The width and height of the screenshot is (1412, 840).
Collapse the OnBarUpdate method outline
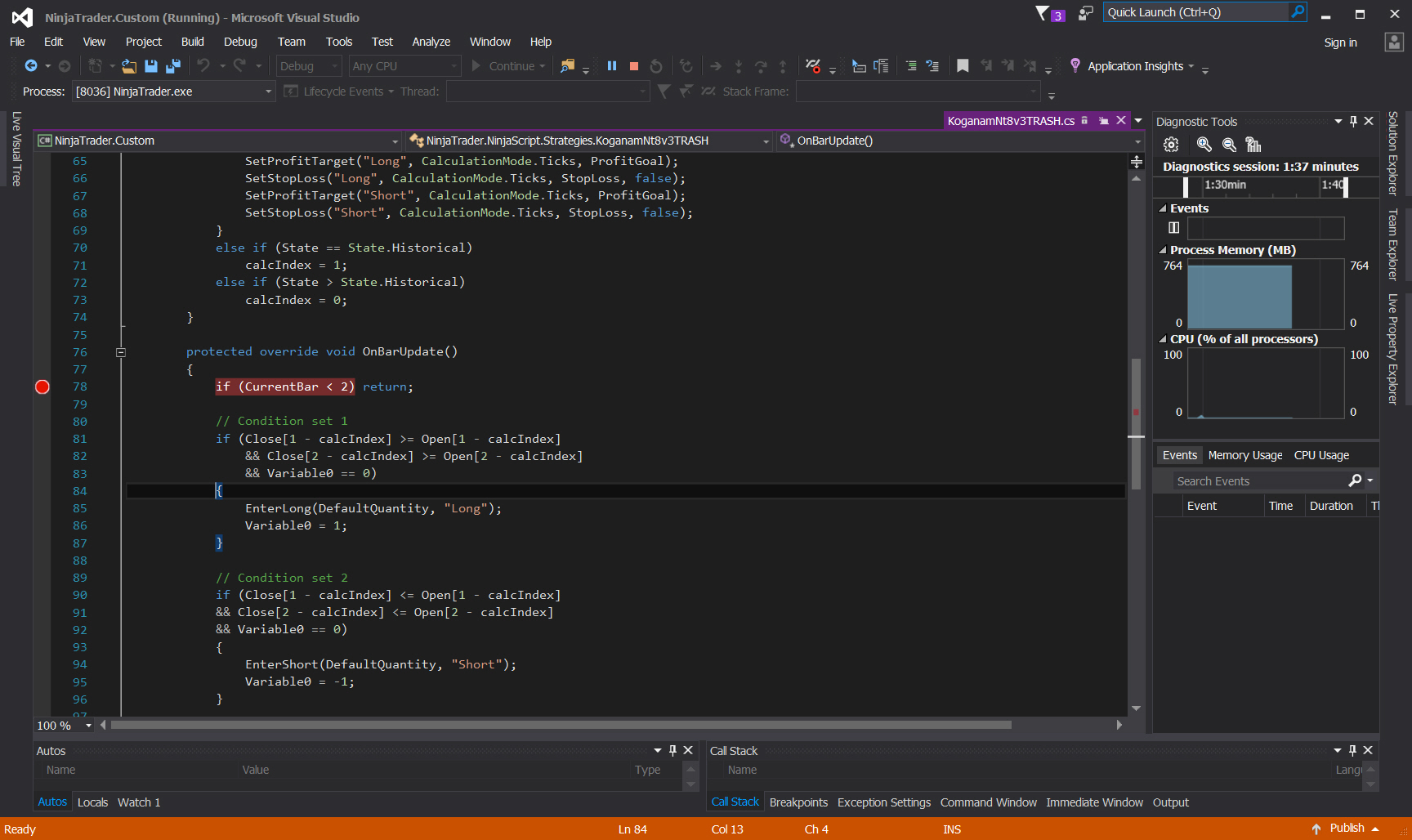(x=121, y=353)
